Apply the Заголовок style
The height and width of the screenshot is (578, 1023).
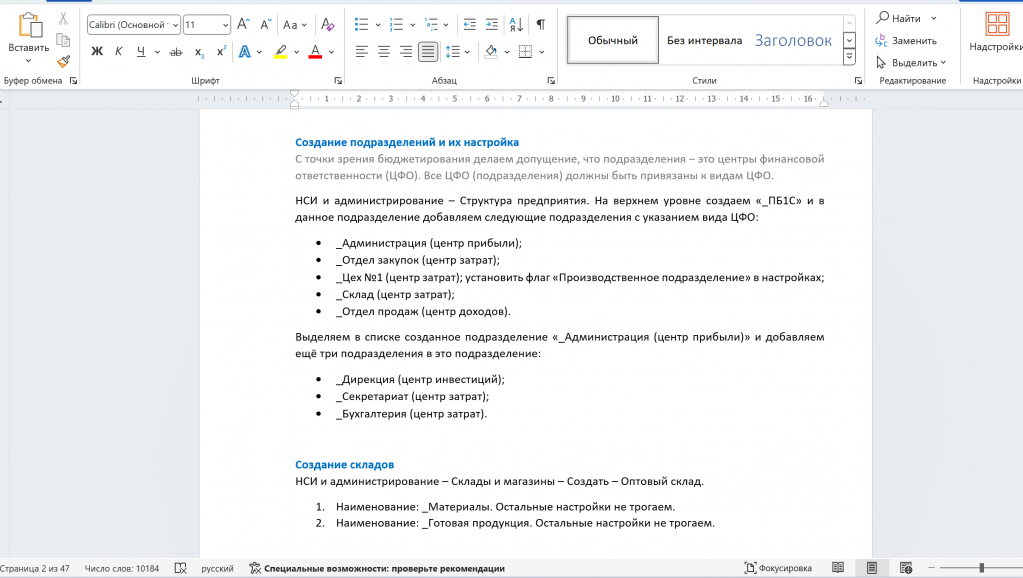pos(793,40)
